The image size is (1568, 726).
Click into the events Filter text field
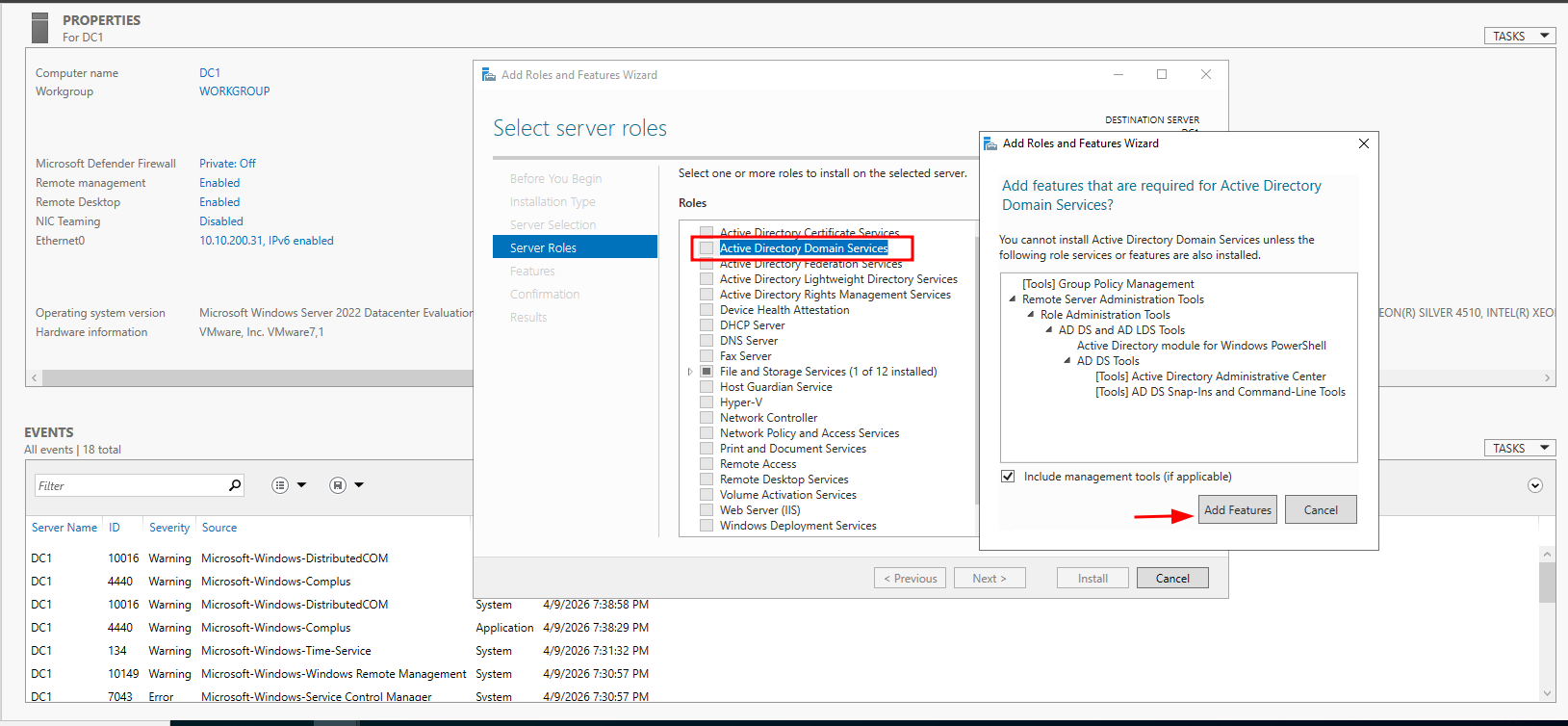[130, 485]
